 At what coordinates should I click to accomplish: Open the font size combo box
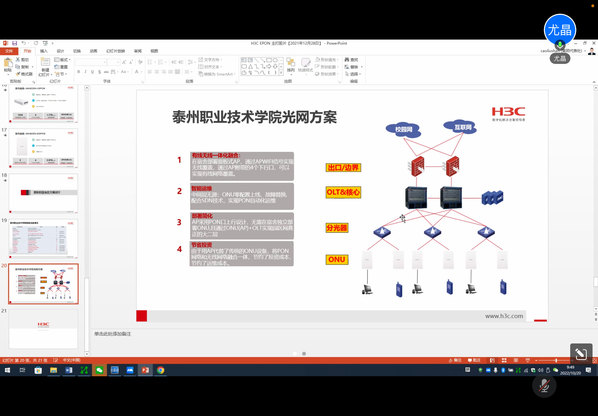tap(114, 62)
